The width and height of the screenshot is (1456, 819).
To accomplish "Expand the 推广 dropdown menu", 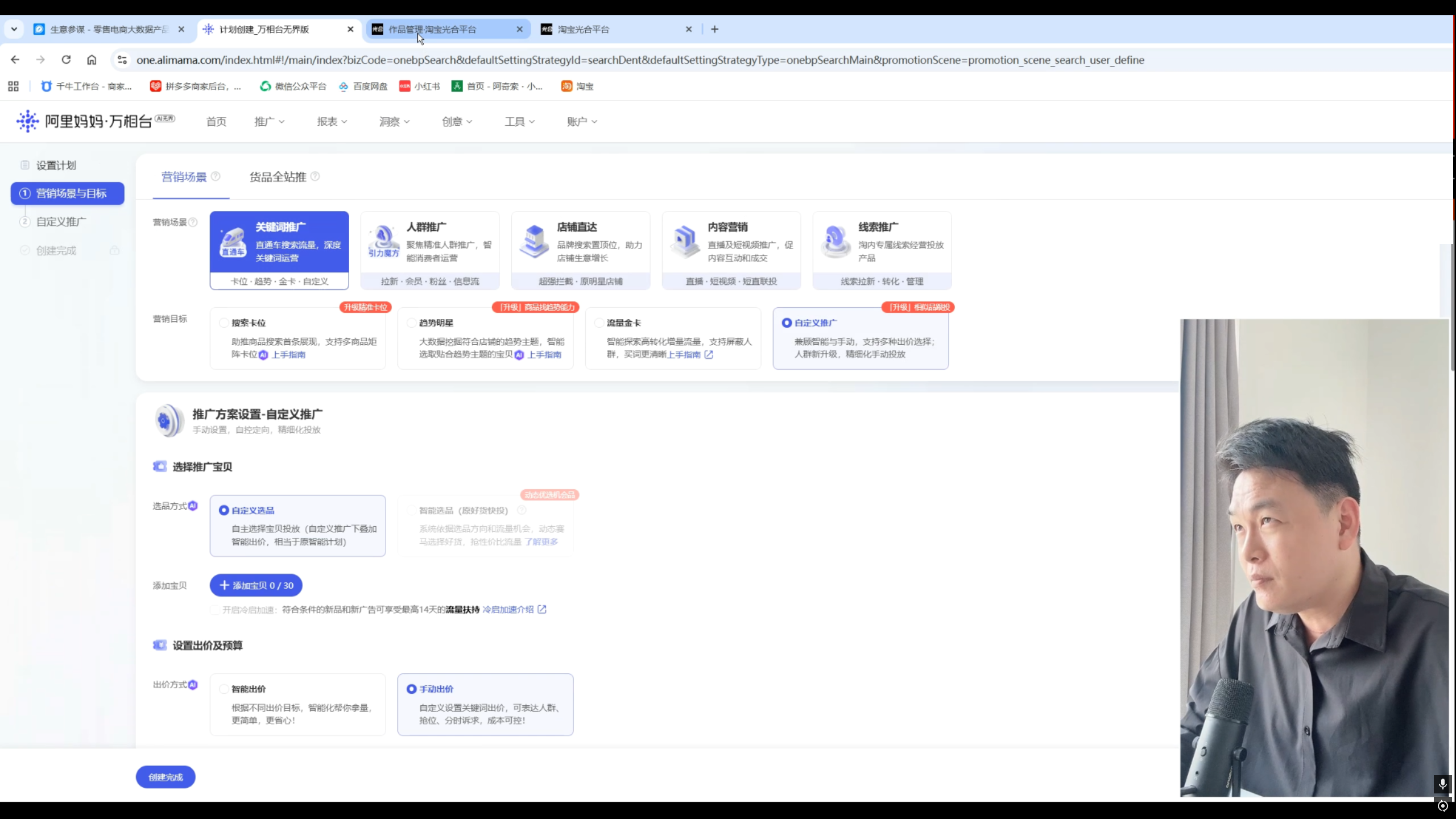I will point(269,122).
